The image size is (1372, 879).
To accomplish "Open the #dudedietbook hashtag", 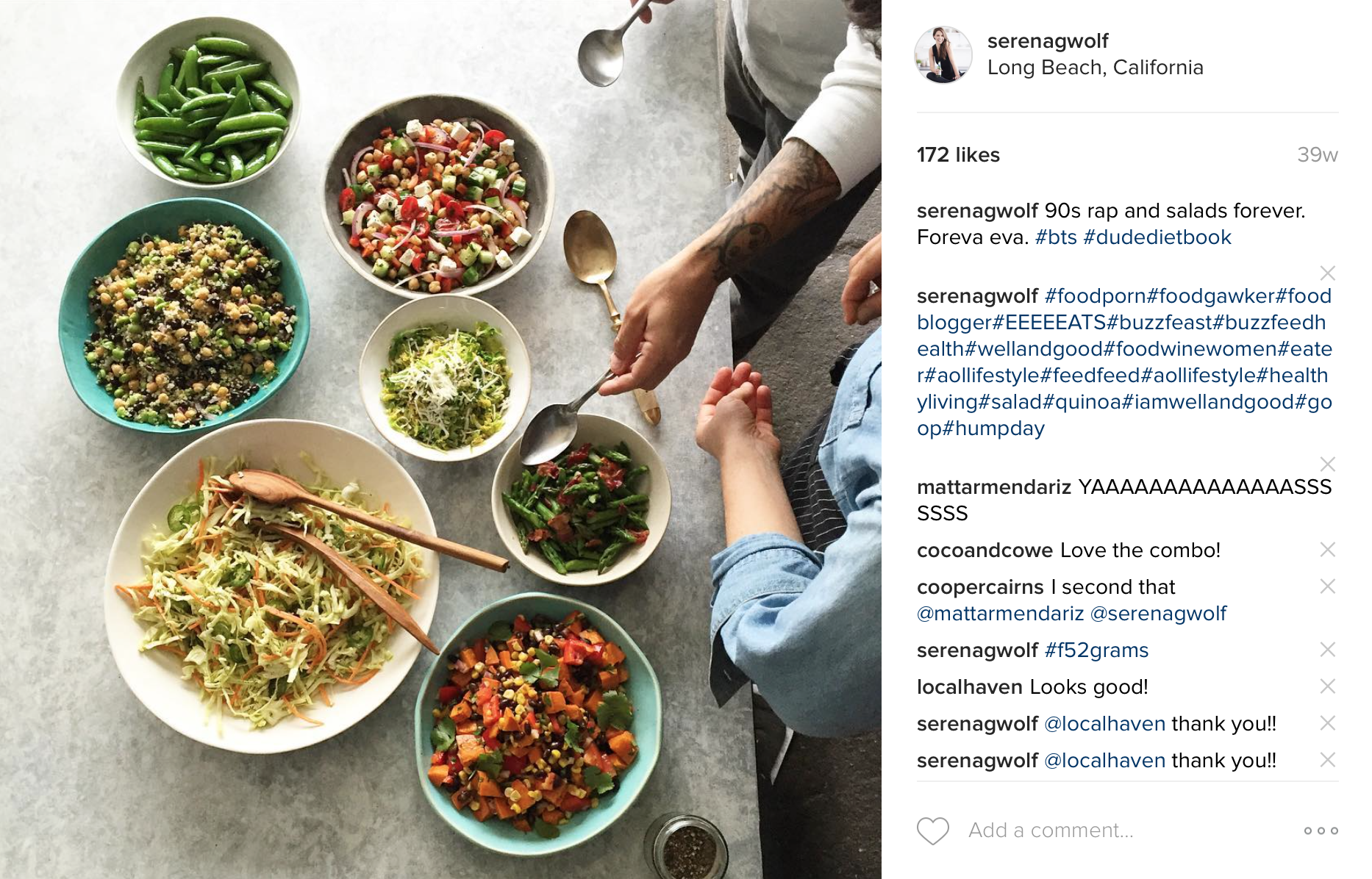I will (1157, 237).
